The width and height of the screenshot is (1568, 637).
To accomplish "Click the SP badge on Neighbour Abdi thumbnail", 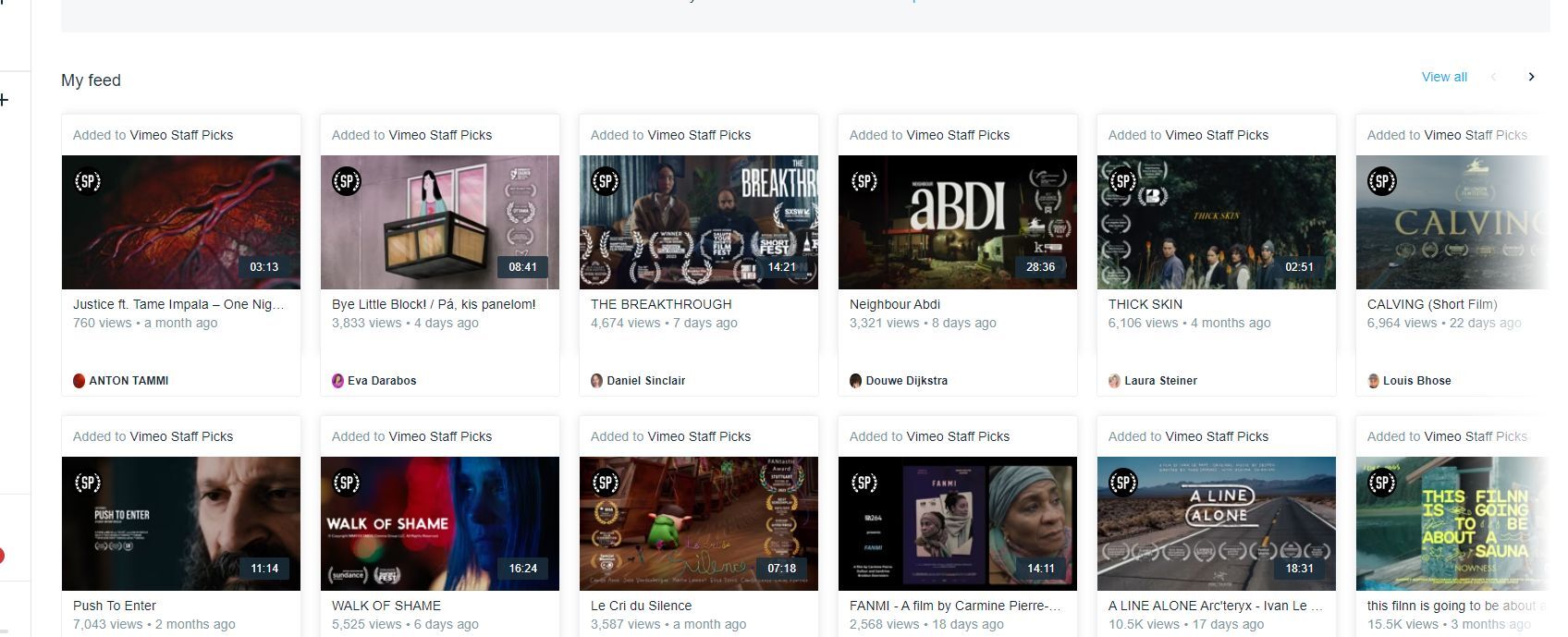I will tap(864, 181).
